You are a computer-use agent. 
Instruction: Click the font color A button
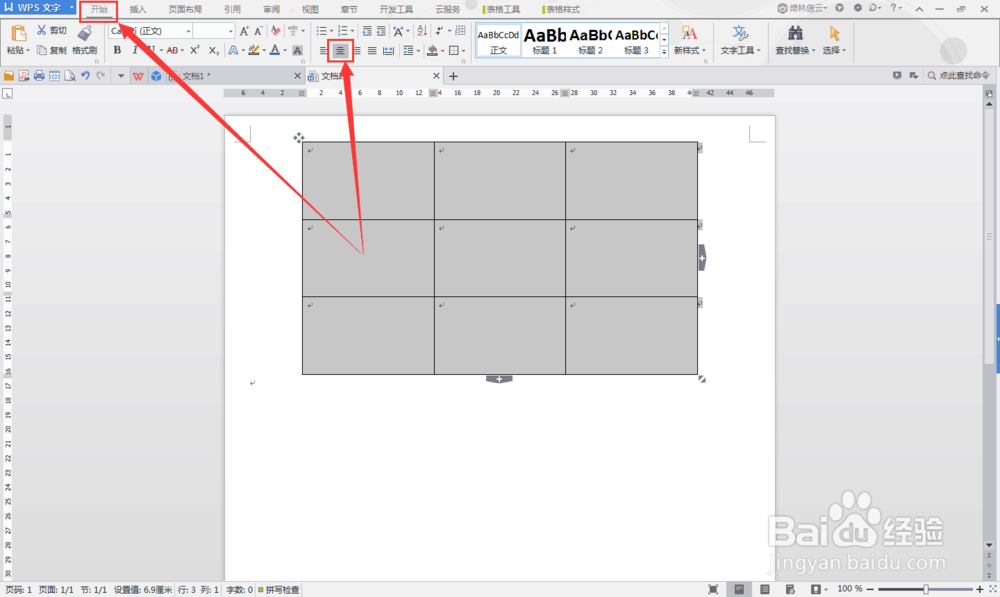click(274, 50)
